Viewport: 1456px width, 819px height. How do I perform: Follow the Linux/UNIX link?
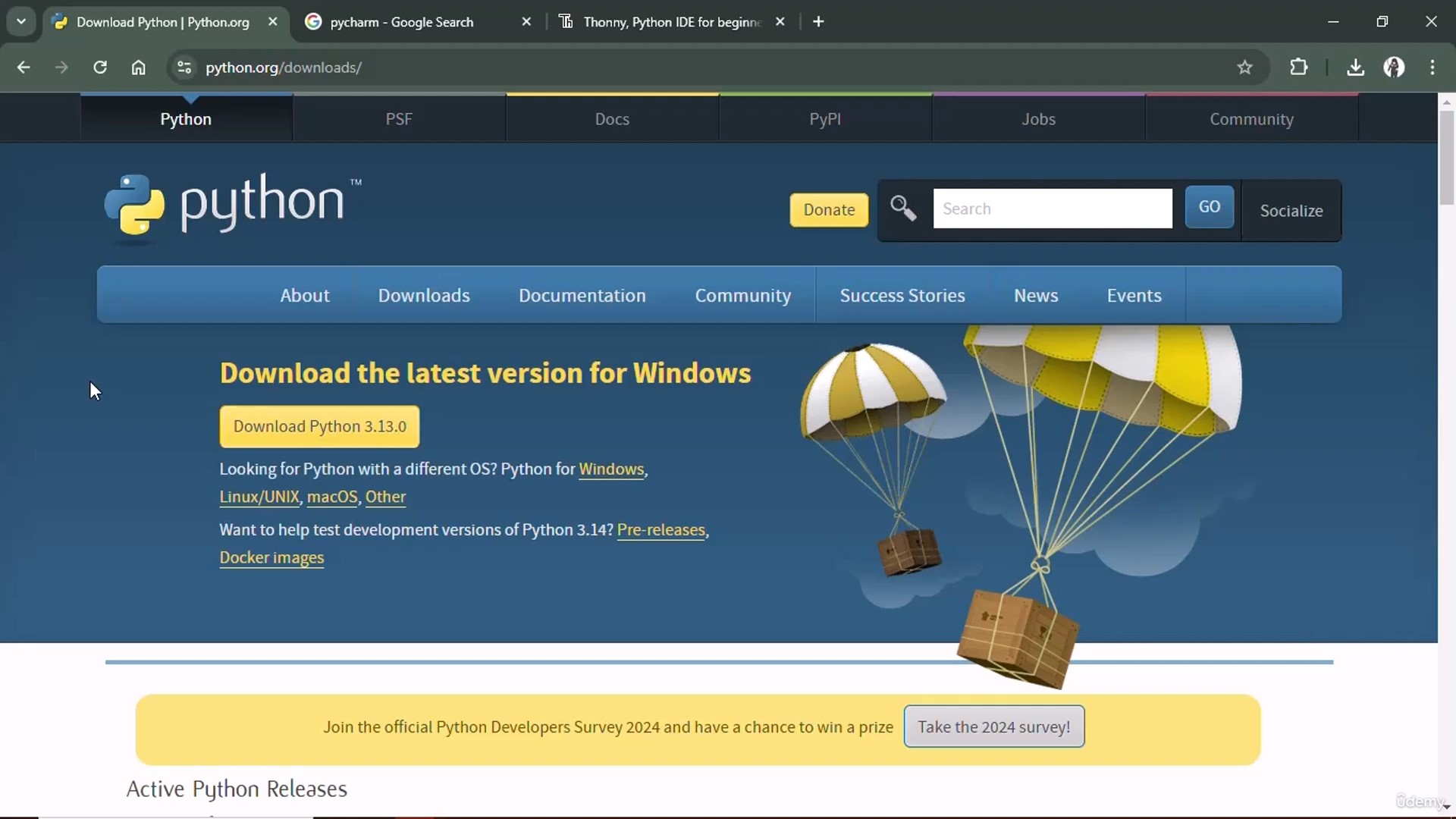point(259,497)
